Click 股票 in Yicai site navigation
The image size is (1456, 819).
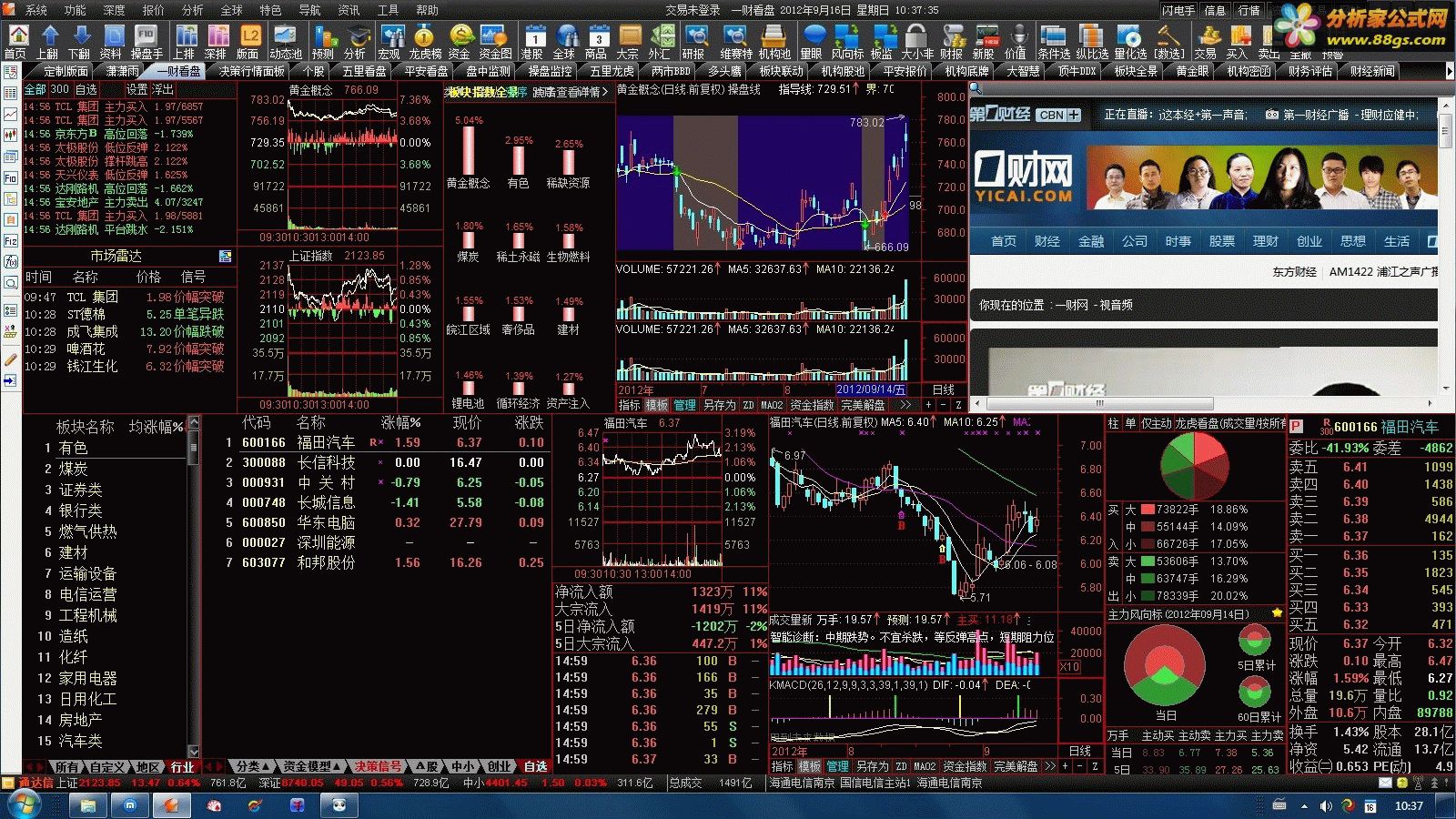(x=1222, y=241)
